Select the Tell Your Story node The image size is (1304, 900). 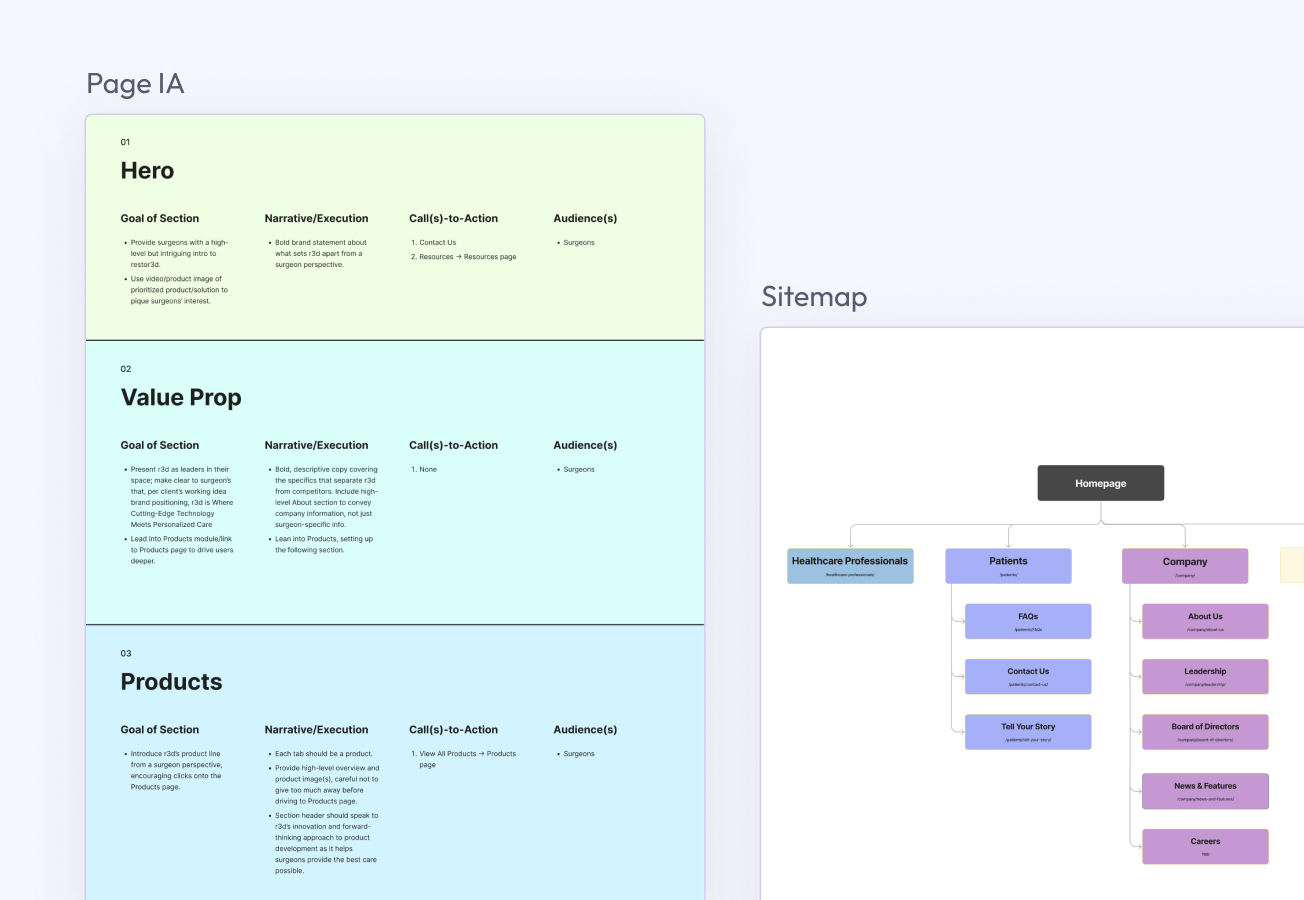pos(1028,731)
